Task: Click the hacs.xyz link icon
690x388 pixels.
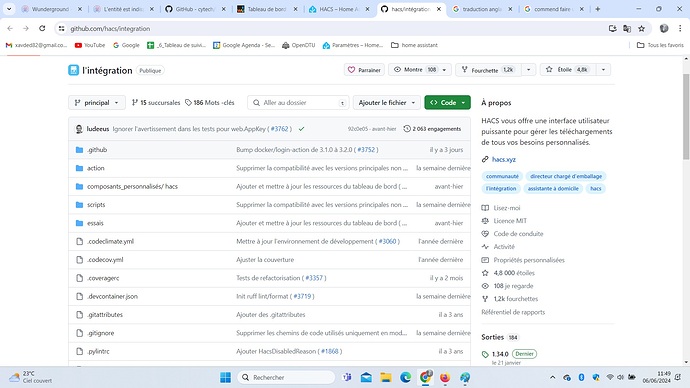Action: pyautogui.click(x=485, y=159)
